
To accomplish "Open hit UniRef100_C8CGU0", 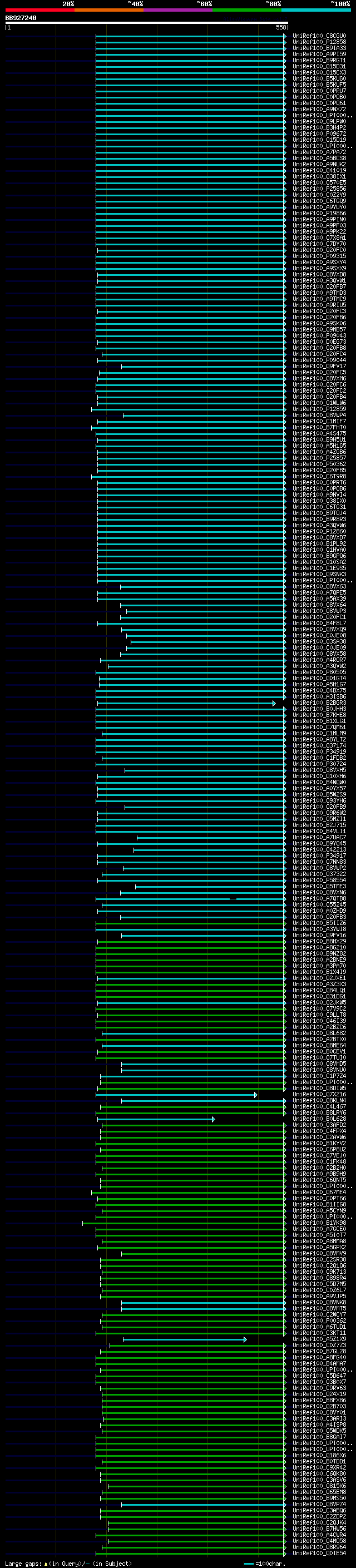I will pos(319,36).
